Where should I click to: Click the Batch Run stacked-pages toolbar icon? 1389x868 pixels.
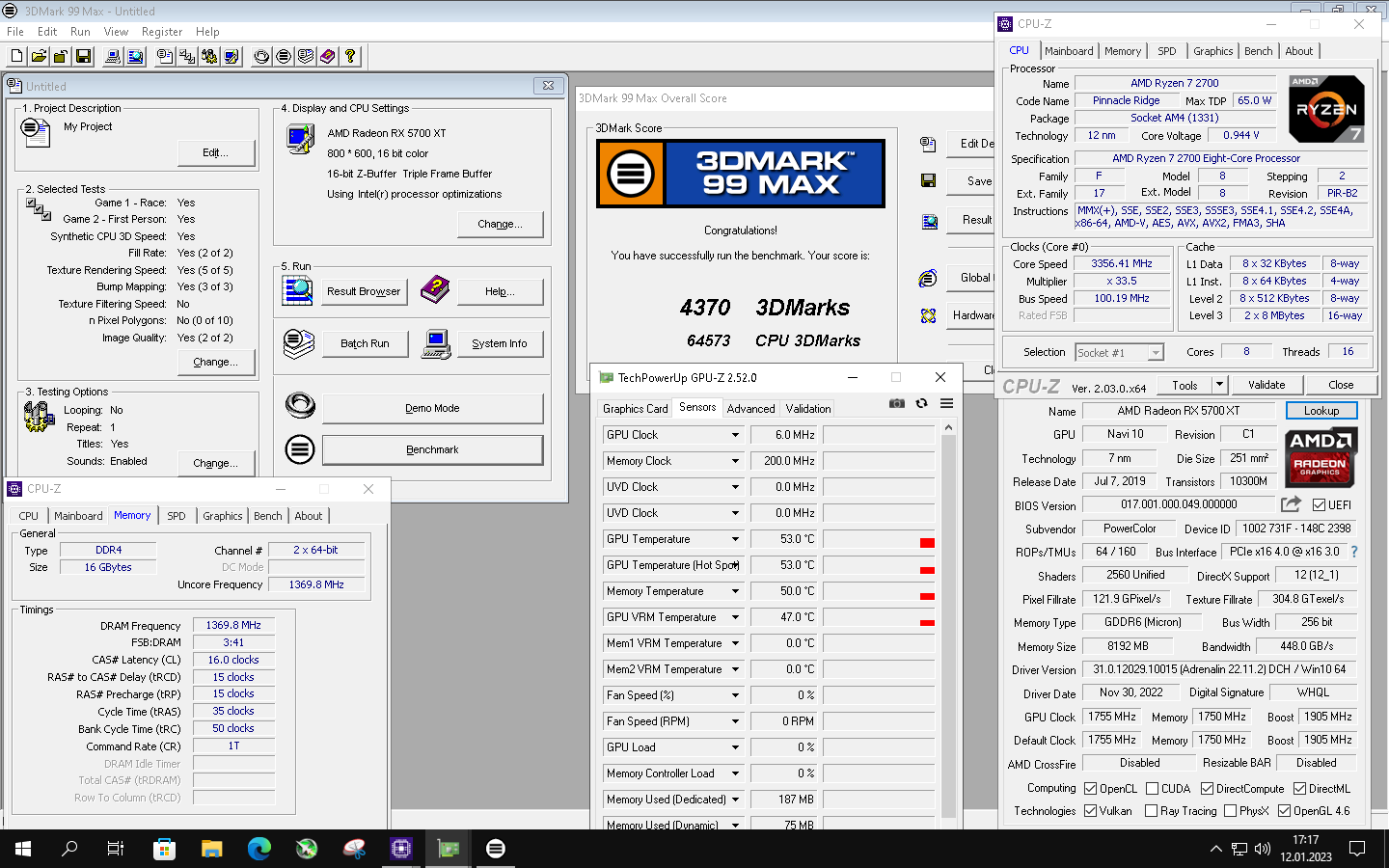(x=306, y=57)
